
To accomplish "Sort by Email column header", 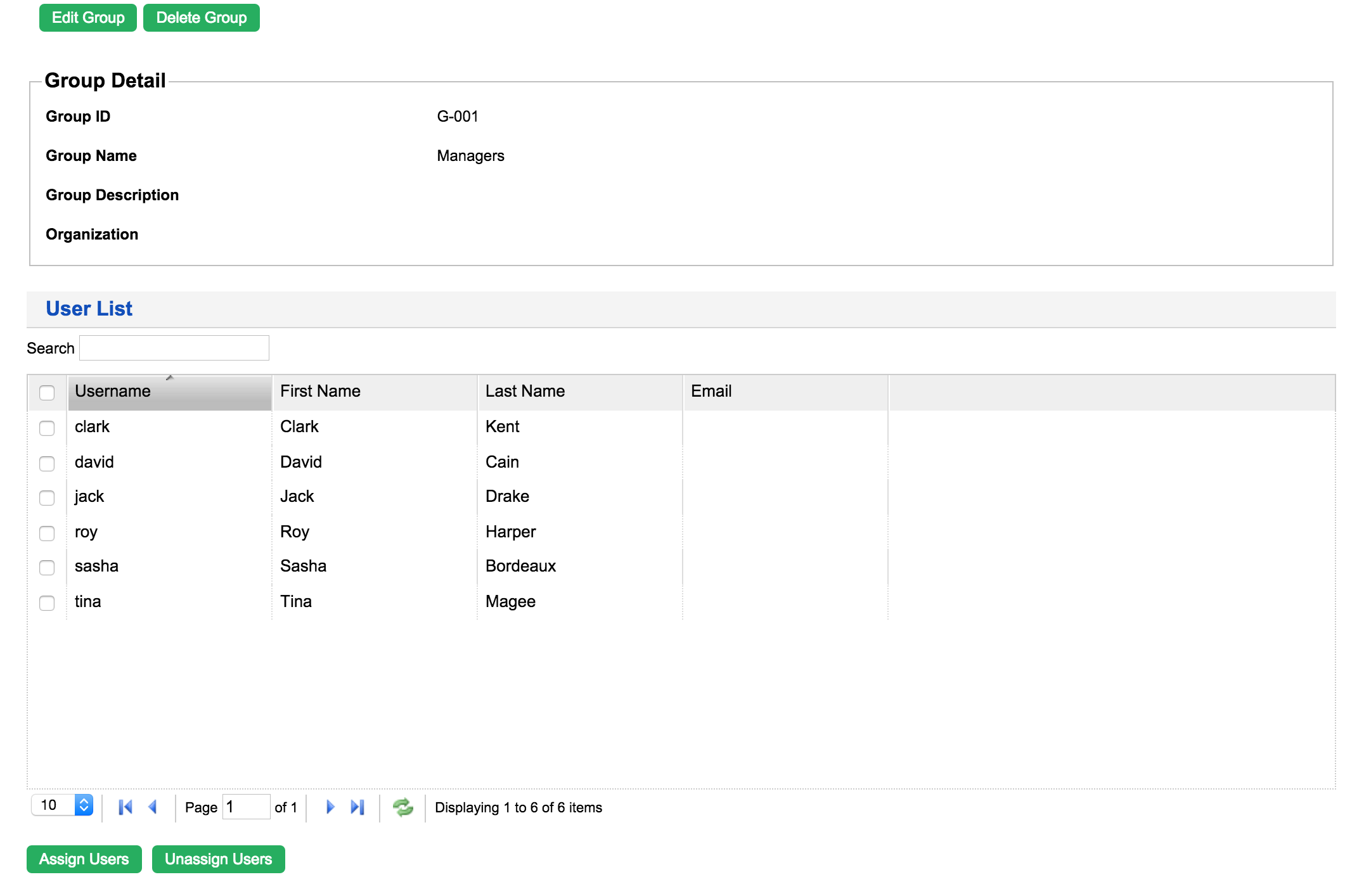I will (x=711, y=392).
